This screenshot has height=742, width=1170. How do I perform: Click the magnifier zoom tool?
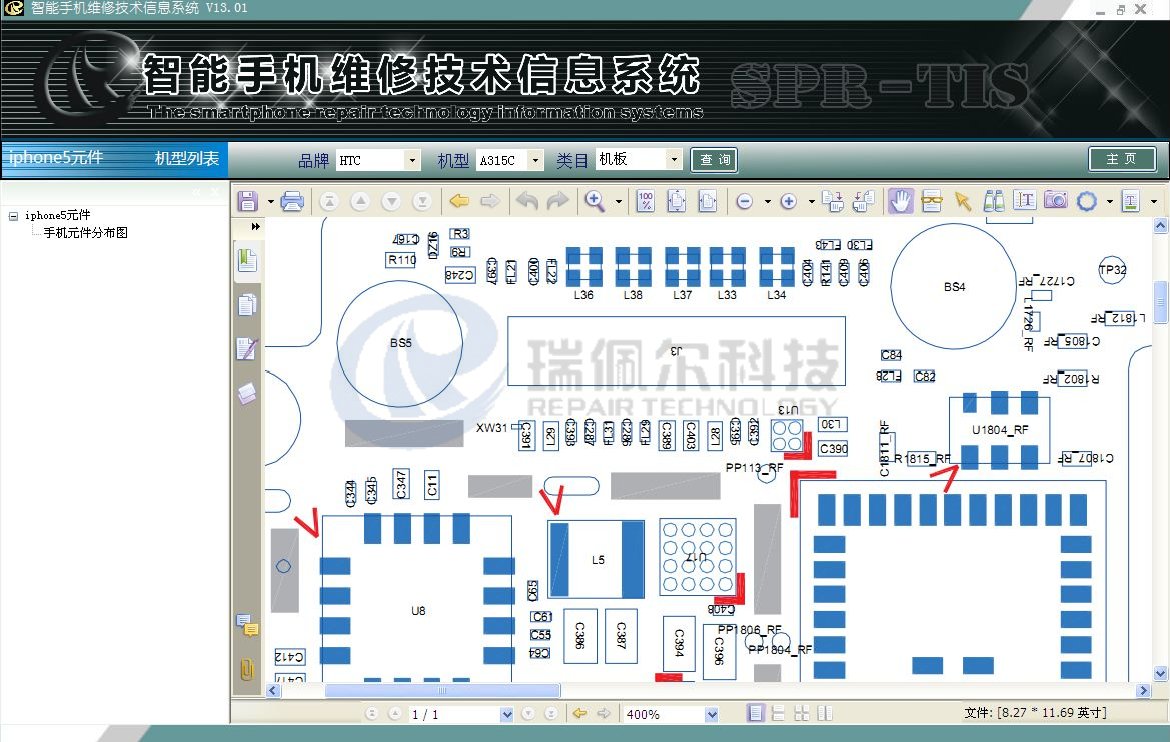[x=595, y=201]
